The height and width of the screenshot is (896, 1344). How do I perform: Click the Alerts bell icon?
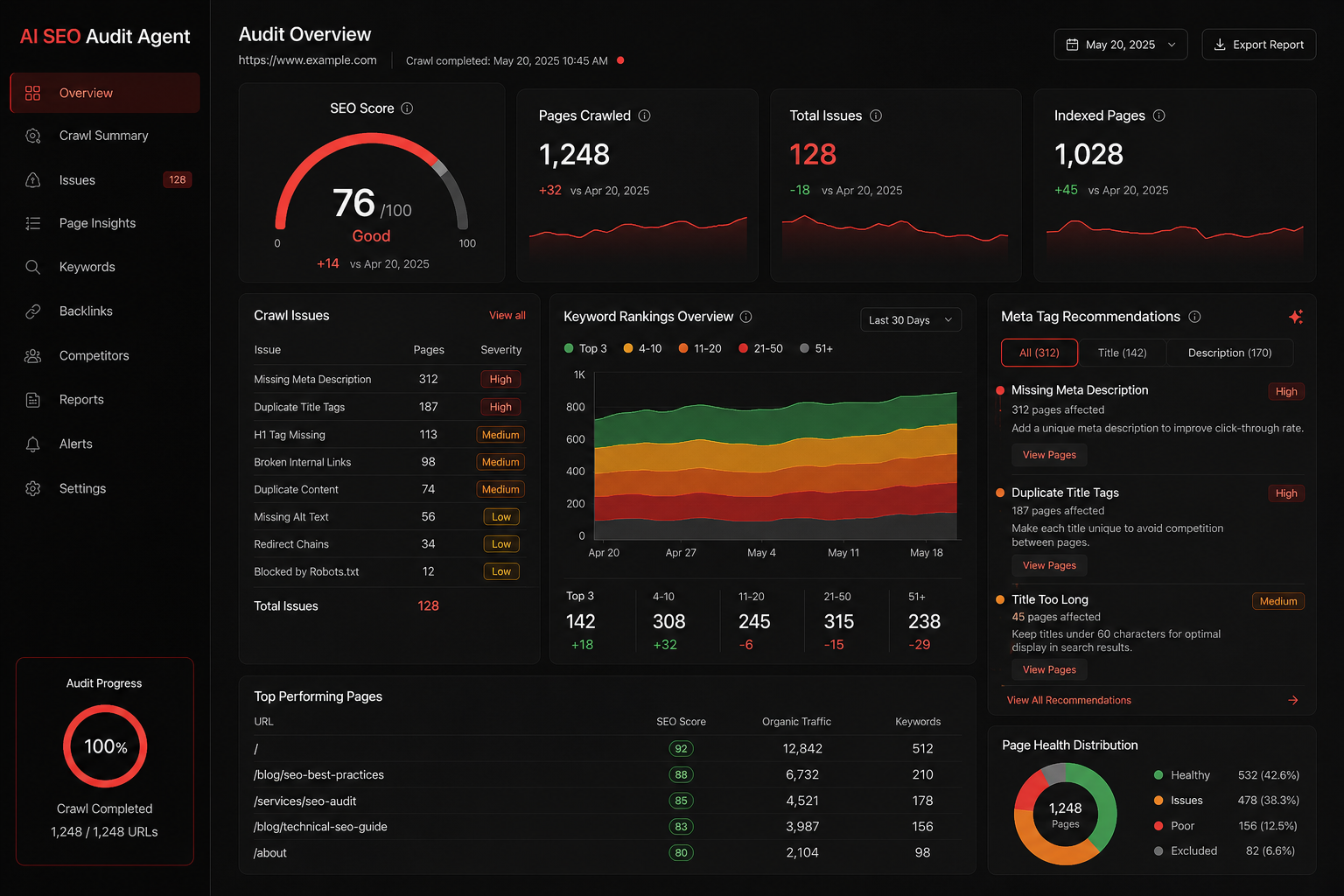(x=32, y=444)
